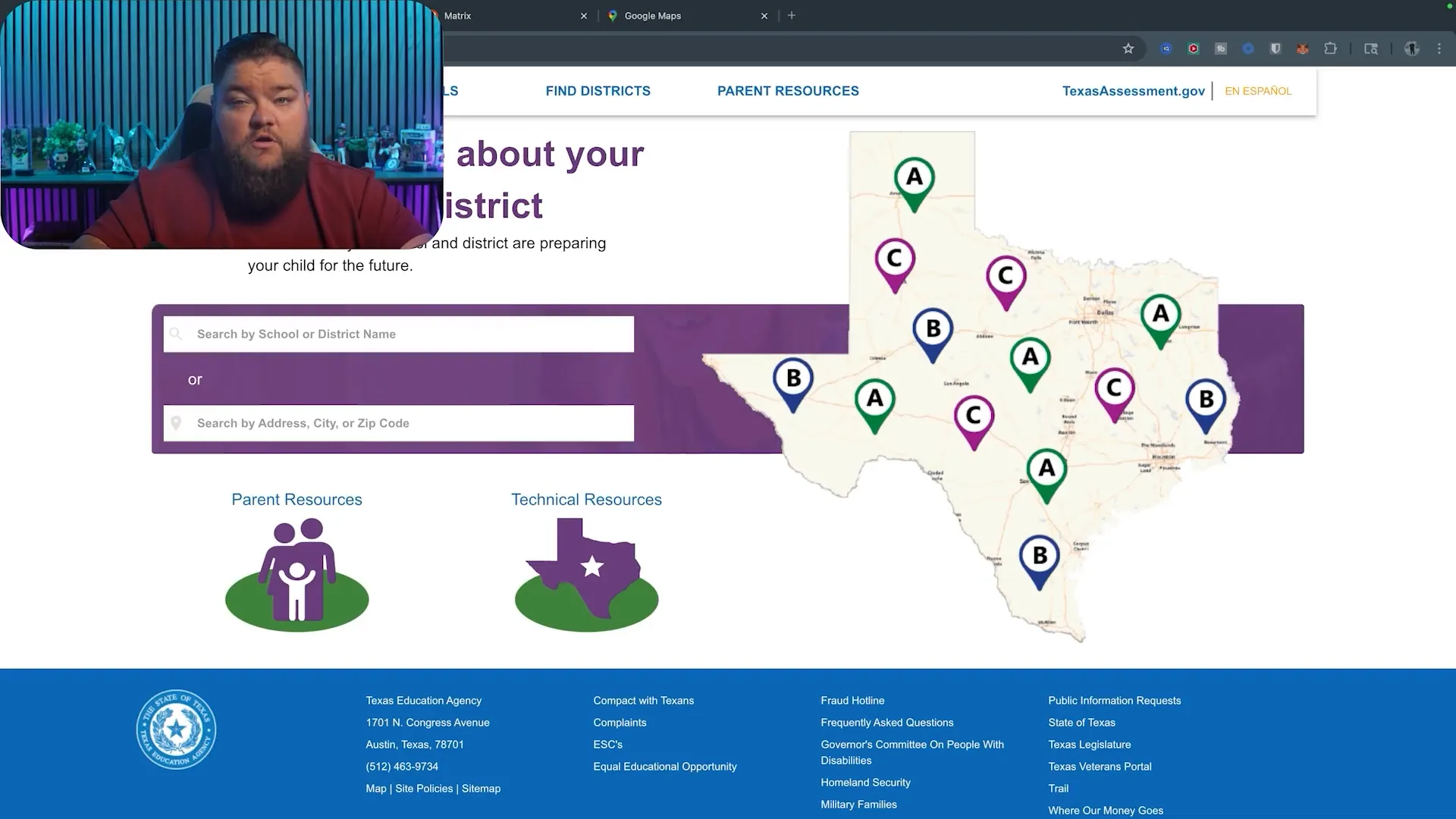Screen dimensions: 1456x819
Task: Open the PARENT RESOURCES menu item
Action: pyautogui.click(x=788, y=91)
